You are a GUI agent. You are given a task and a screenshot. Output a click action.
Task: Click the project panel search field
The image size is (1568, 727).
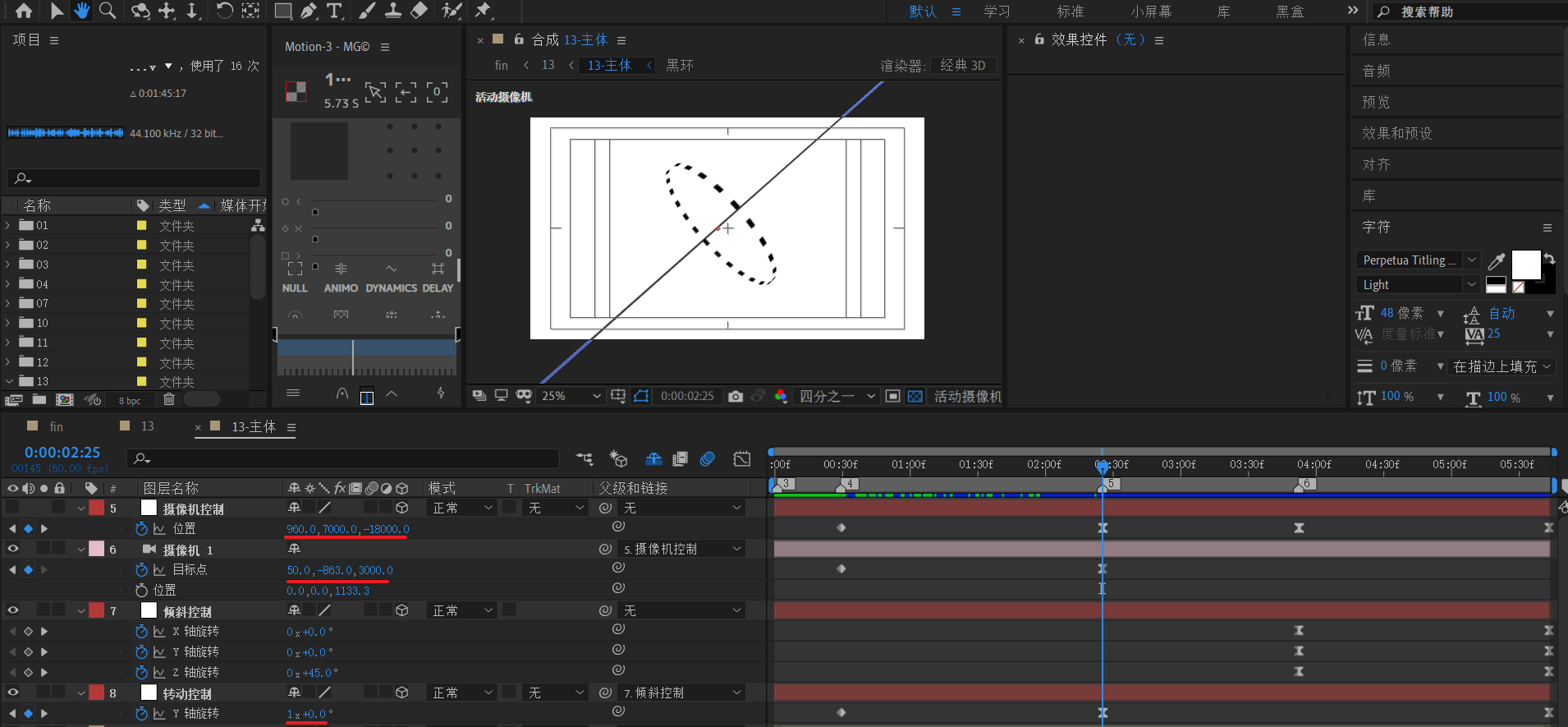[x=134, y=178]
